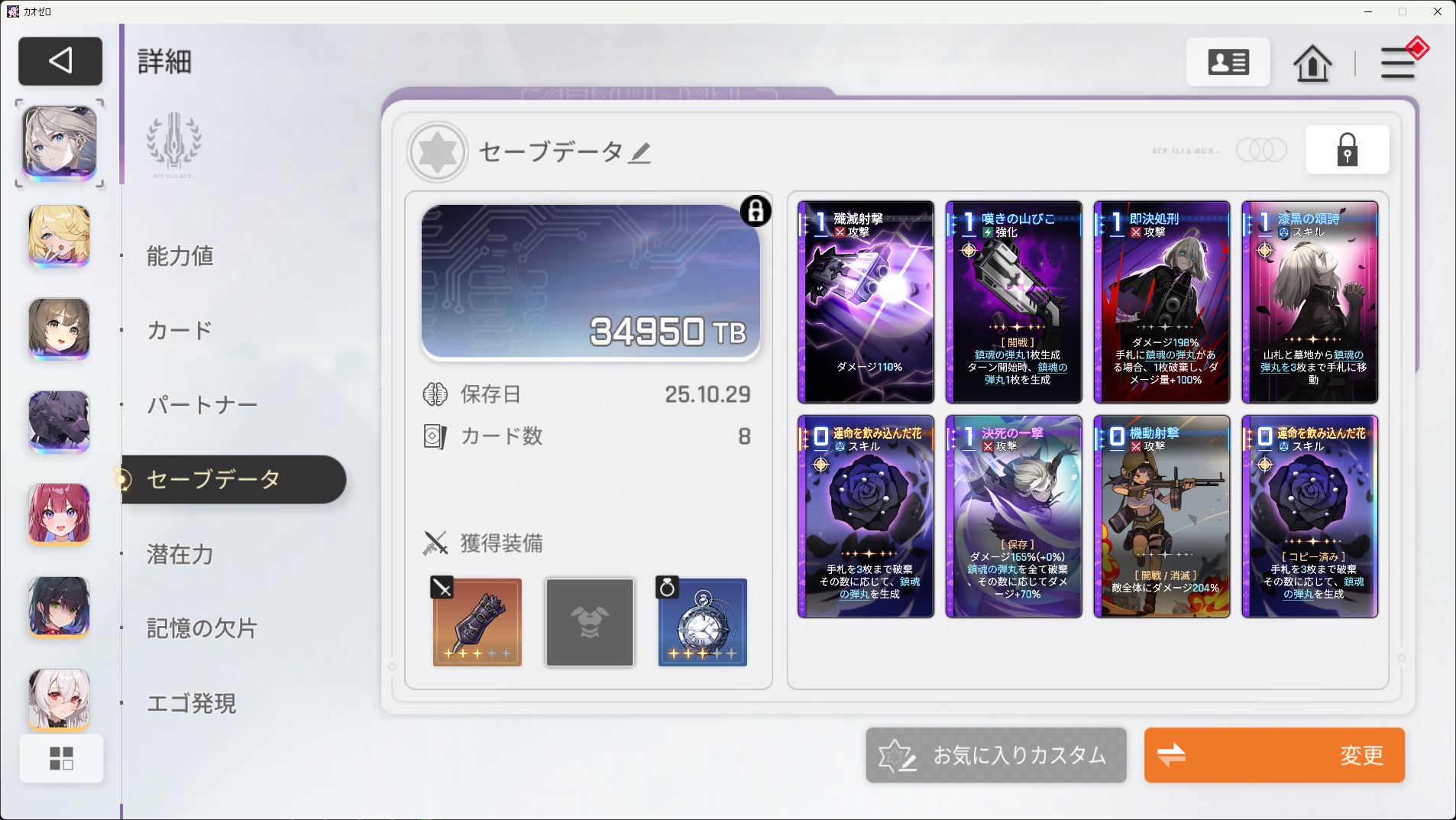Image resolution: width=1456 pixels, height=820 pixels.
Task: Open the home screen icon
Action: pos(1312,63)
